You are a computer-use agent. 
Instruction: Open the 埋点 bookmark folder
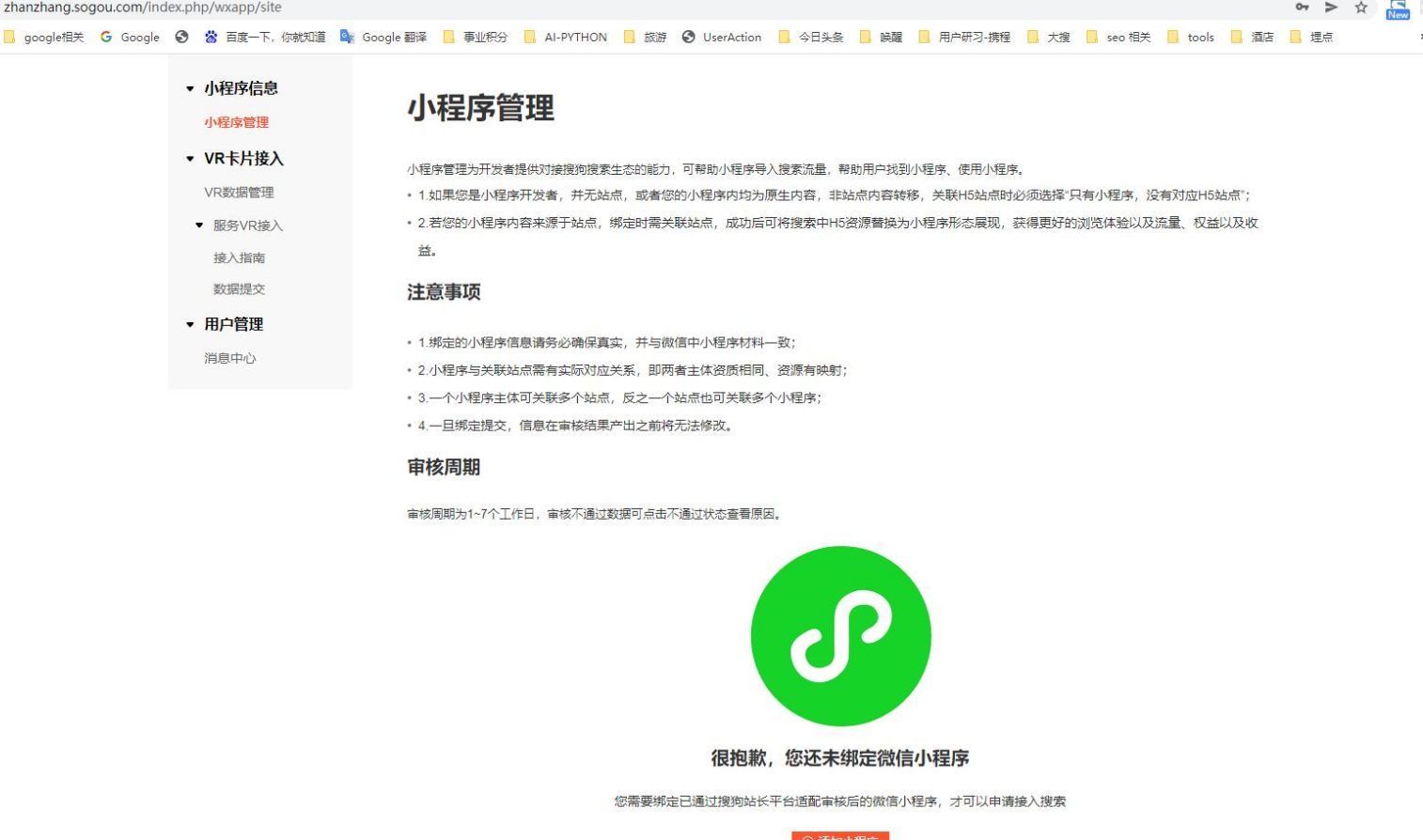[x=1311, y=37]
